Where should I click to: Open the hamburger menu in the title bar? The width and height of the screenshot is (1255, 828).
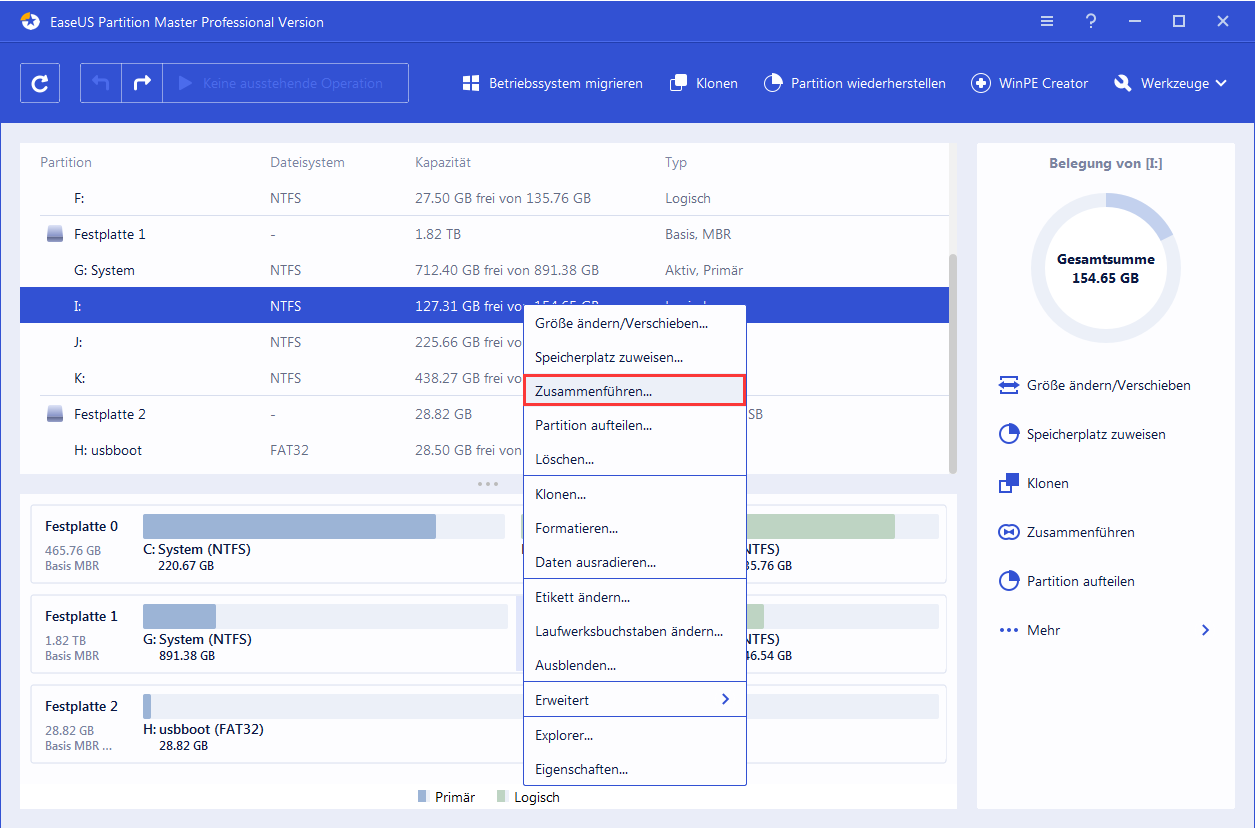[x=1047, y=21]
